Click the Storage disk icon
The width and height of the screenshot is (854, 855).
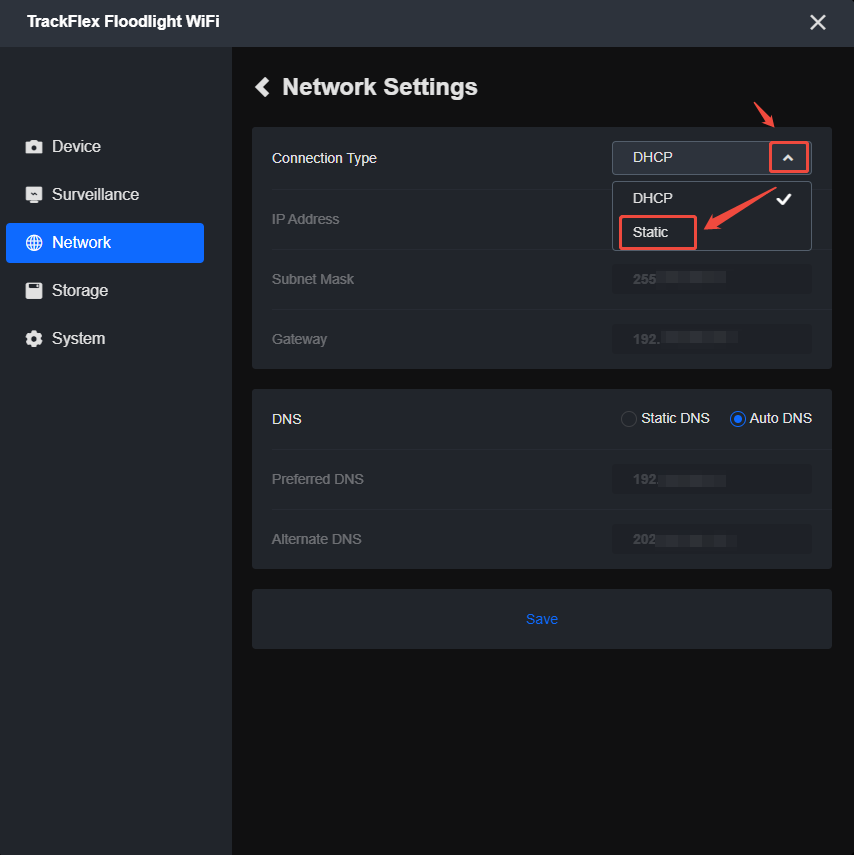pyautogui.click(x=34, y=291)
